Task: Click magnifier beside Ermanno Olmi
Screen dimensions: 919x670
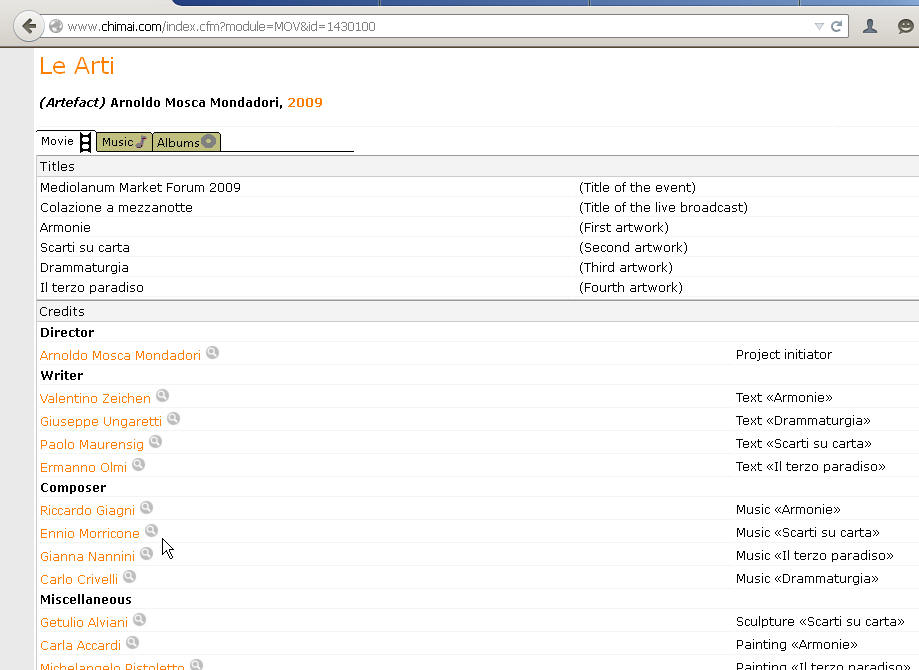Action: tap(138, 465)
